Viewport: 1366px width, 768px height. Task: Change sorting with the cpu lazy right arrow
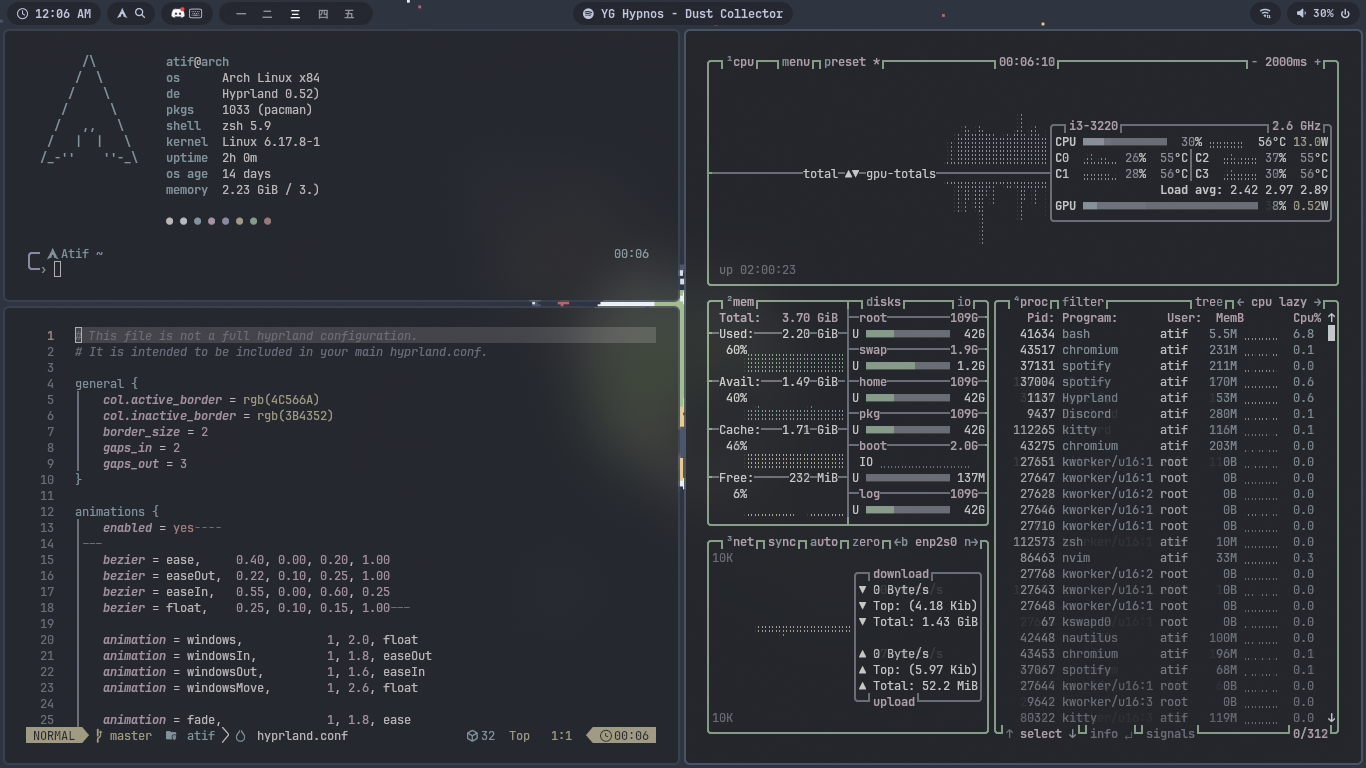pyautogui.click(x=1317, y=302)
